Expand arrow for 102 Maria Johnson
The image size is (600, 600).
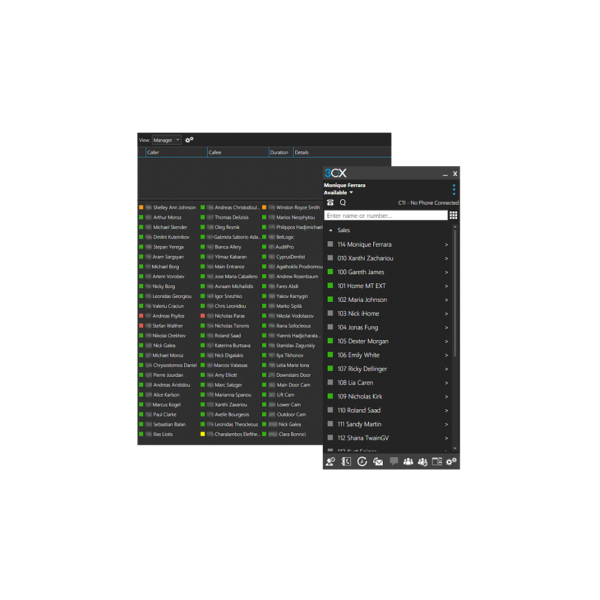click(x=446, y=300)
